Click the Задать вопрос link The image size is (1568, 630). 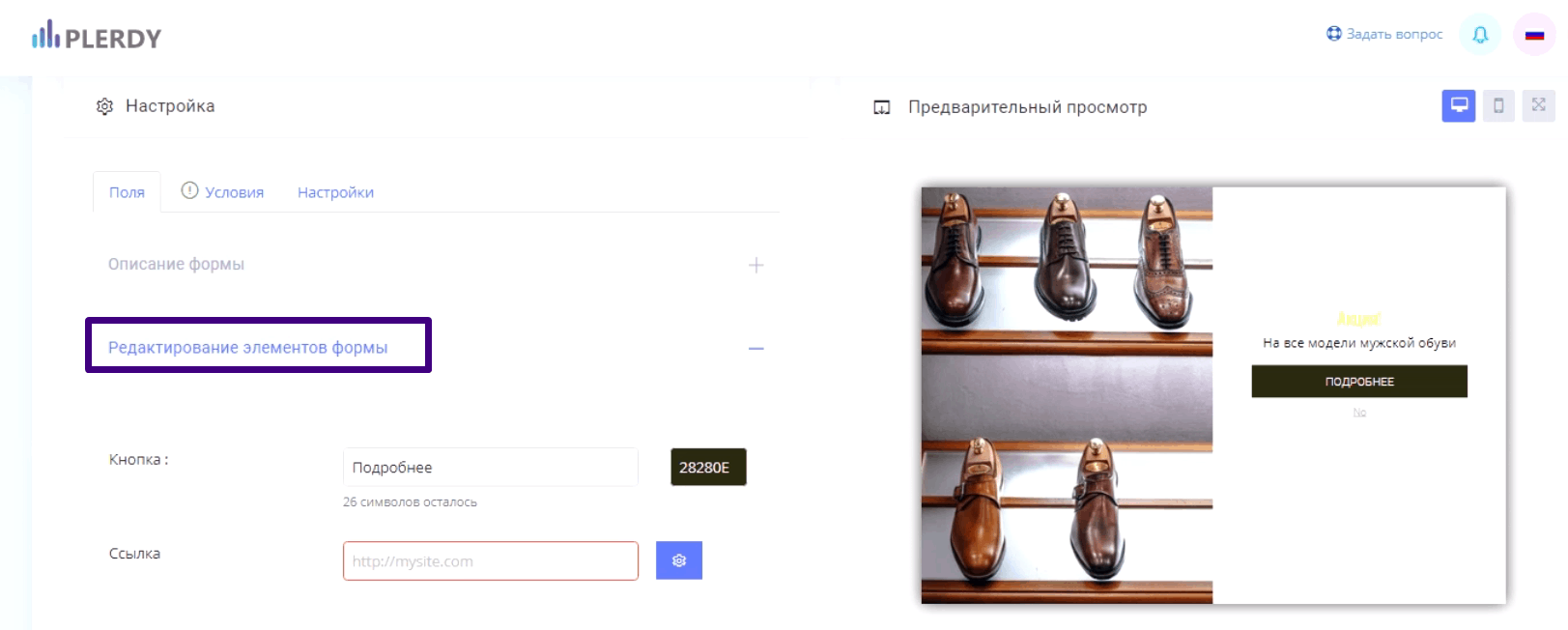1383,34
